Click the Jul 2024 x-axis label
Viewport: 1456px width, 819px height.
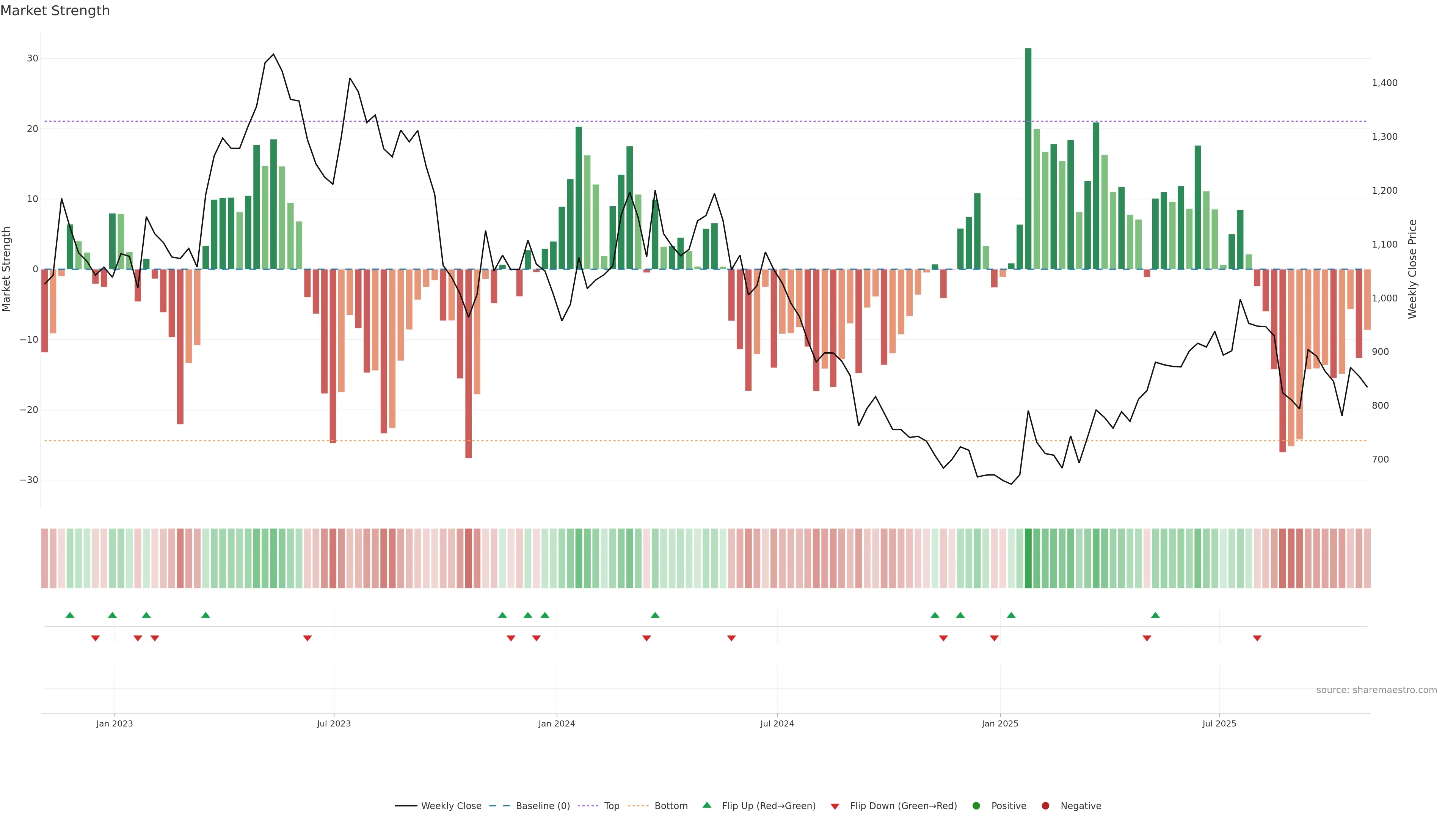(777, 723)
